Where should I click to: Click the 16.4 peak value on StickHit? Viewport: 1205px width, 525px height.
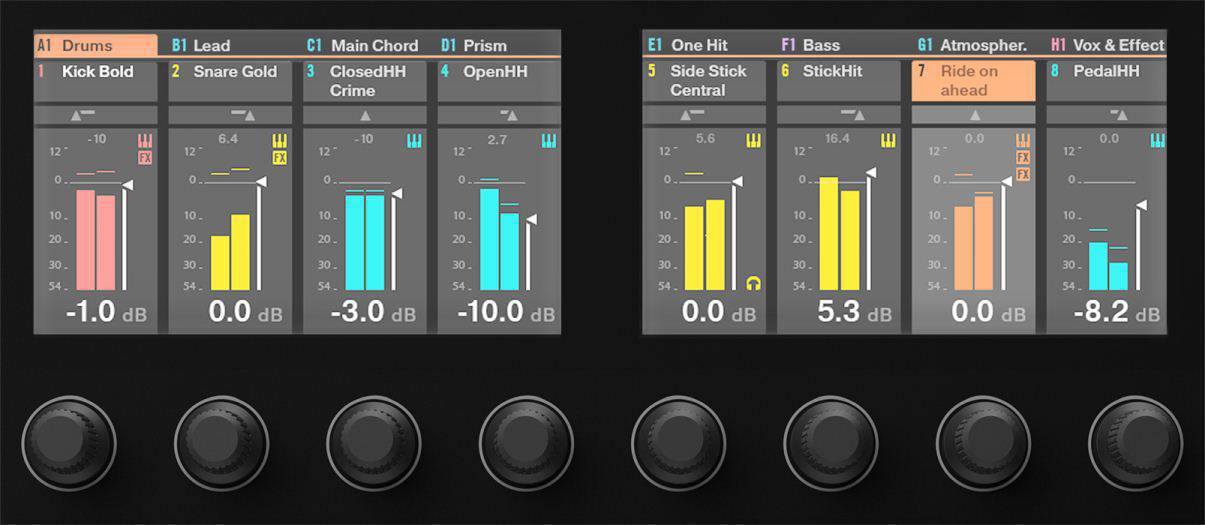(837, 138)
